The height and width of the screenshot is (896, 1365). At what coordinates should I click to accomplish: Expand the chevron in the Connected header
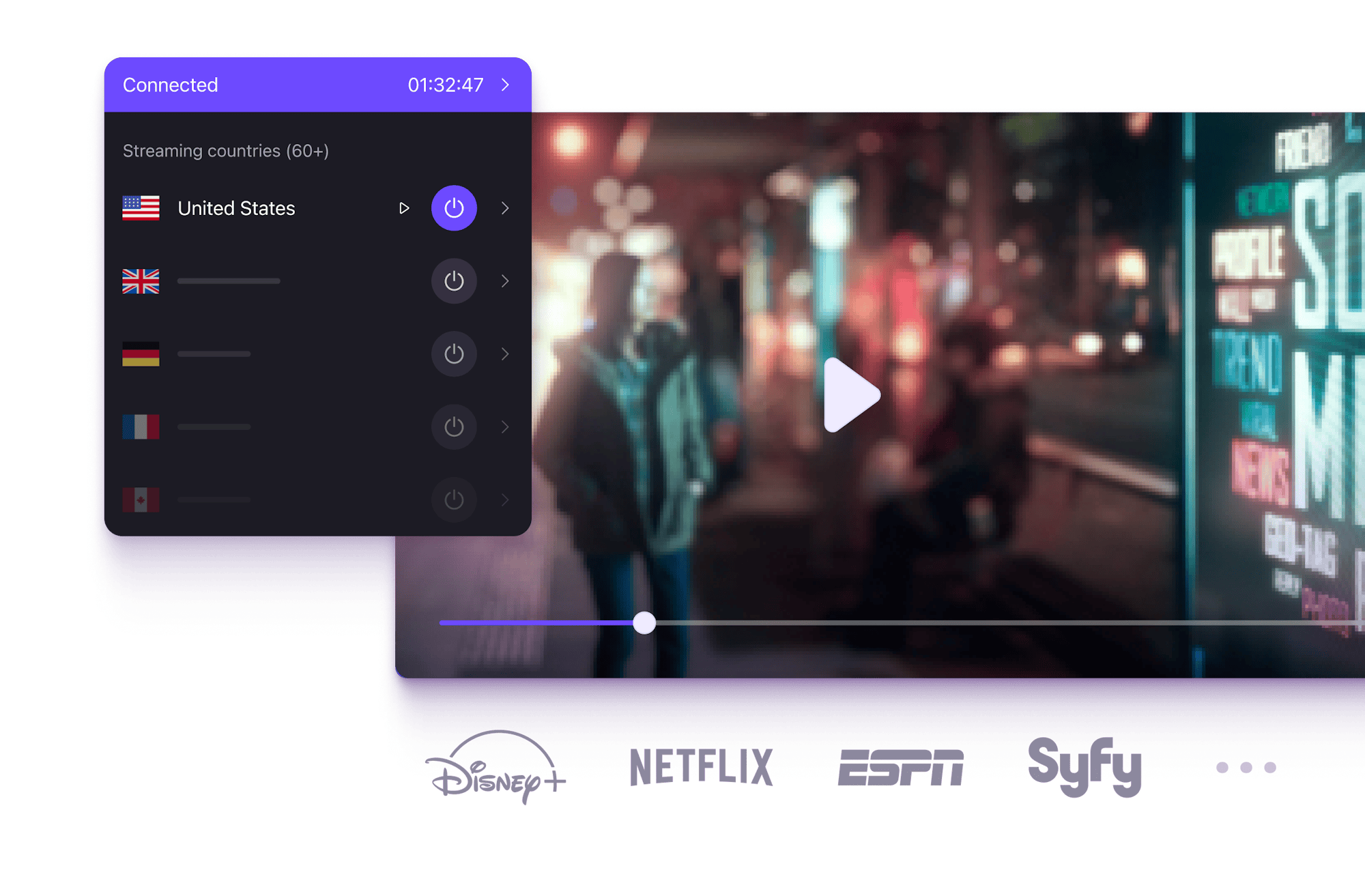[506, 85]
